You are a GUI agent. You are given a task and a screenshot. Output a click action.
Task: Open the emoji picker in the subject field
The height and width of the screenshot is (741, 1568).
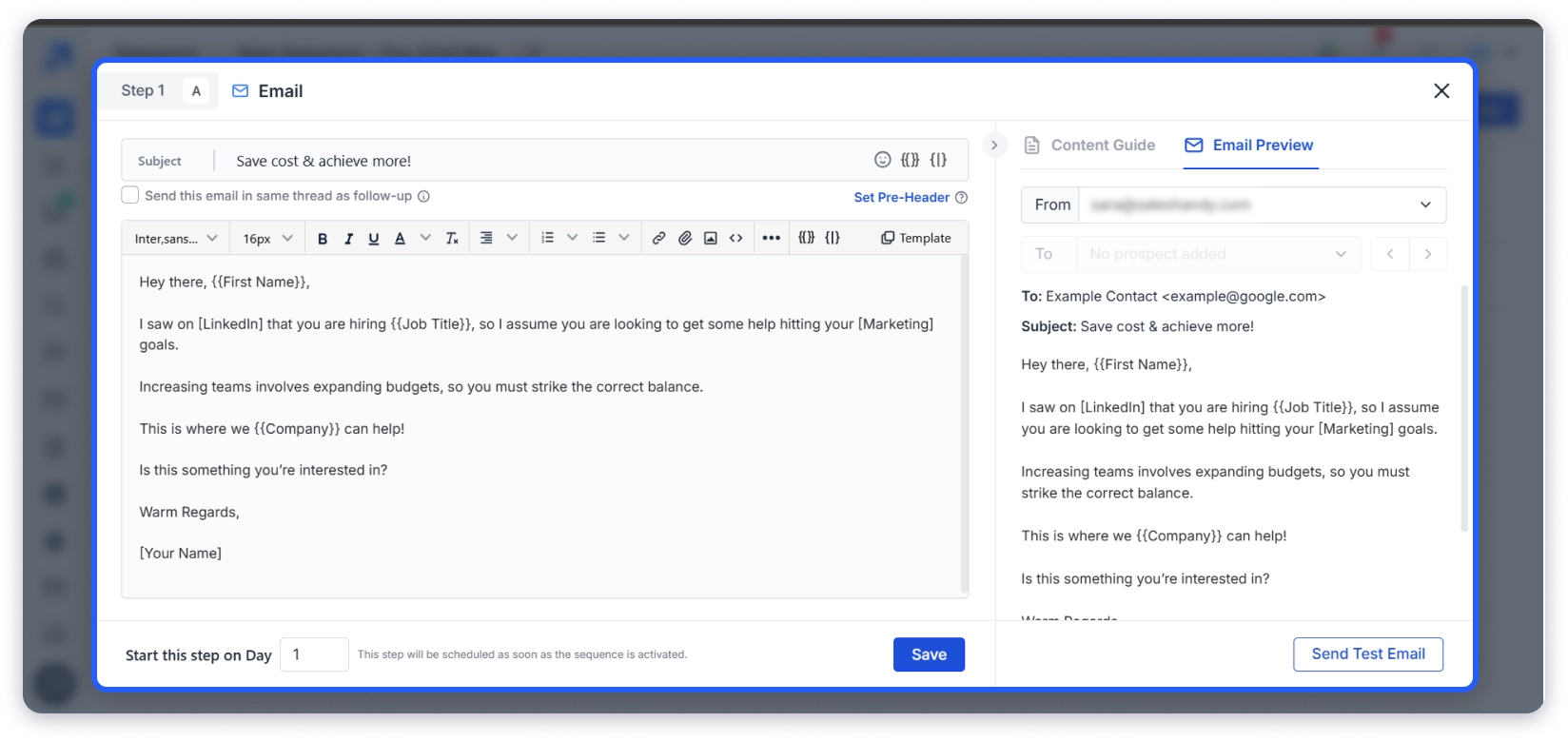click(882, 160)
